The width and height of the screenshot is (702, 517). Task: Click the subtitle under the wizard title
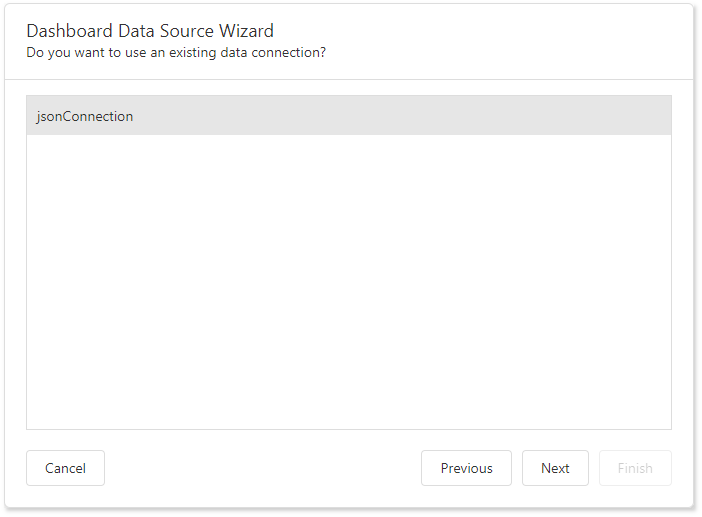176,52
